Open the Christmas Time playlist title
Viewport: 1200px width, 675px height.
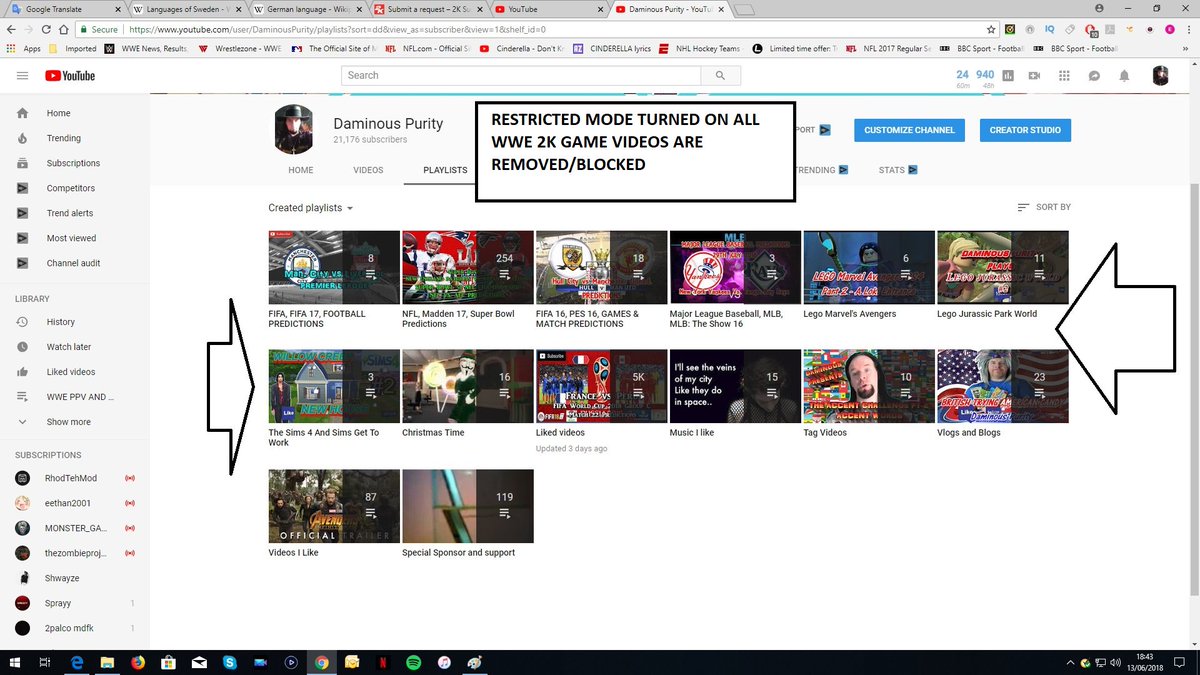(433, 433)
